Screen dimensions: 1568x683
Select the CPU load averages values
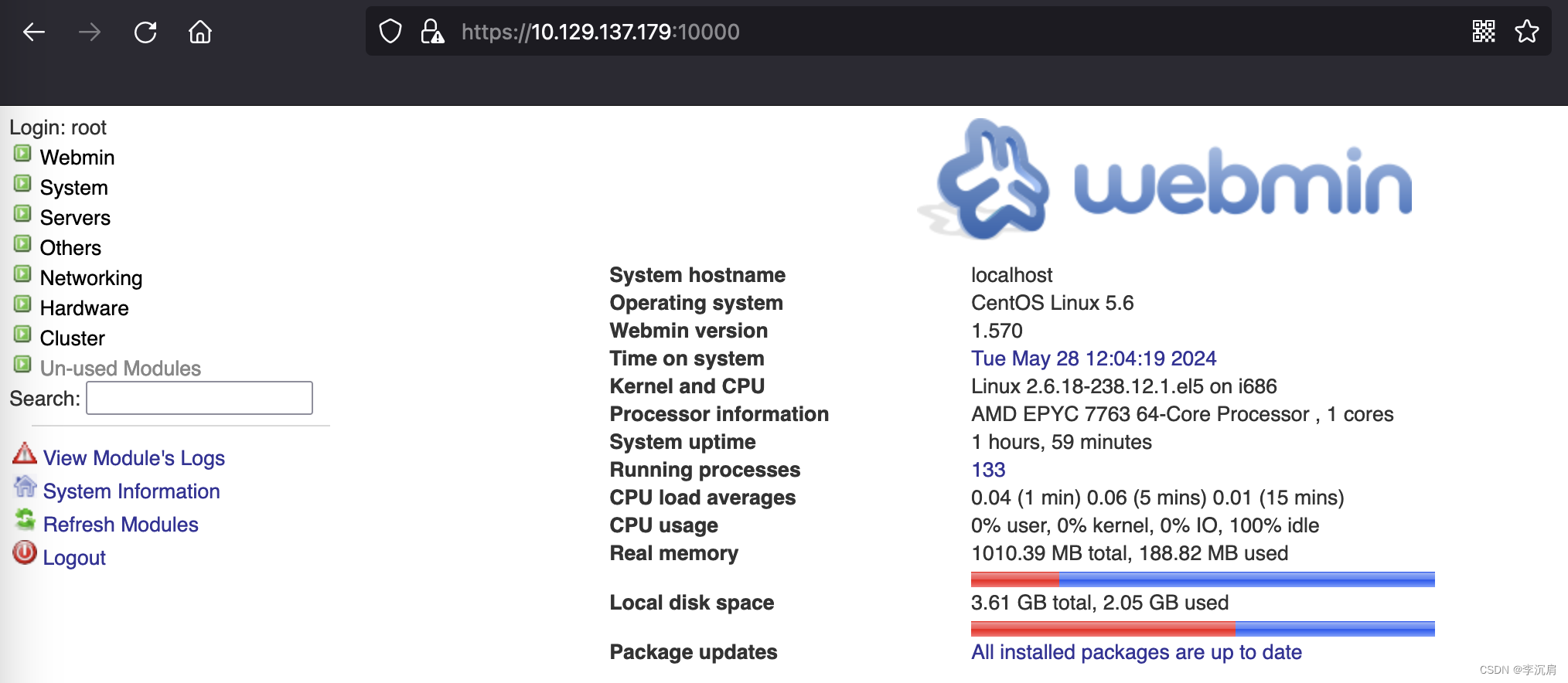(1157, 498)
